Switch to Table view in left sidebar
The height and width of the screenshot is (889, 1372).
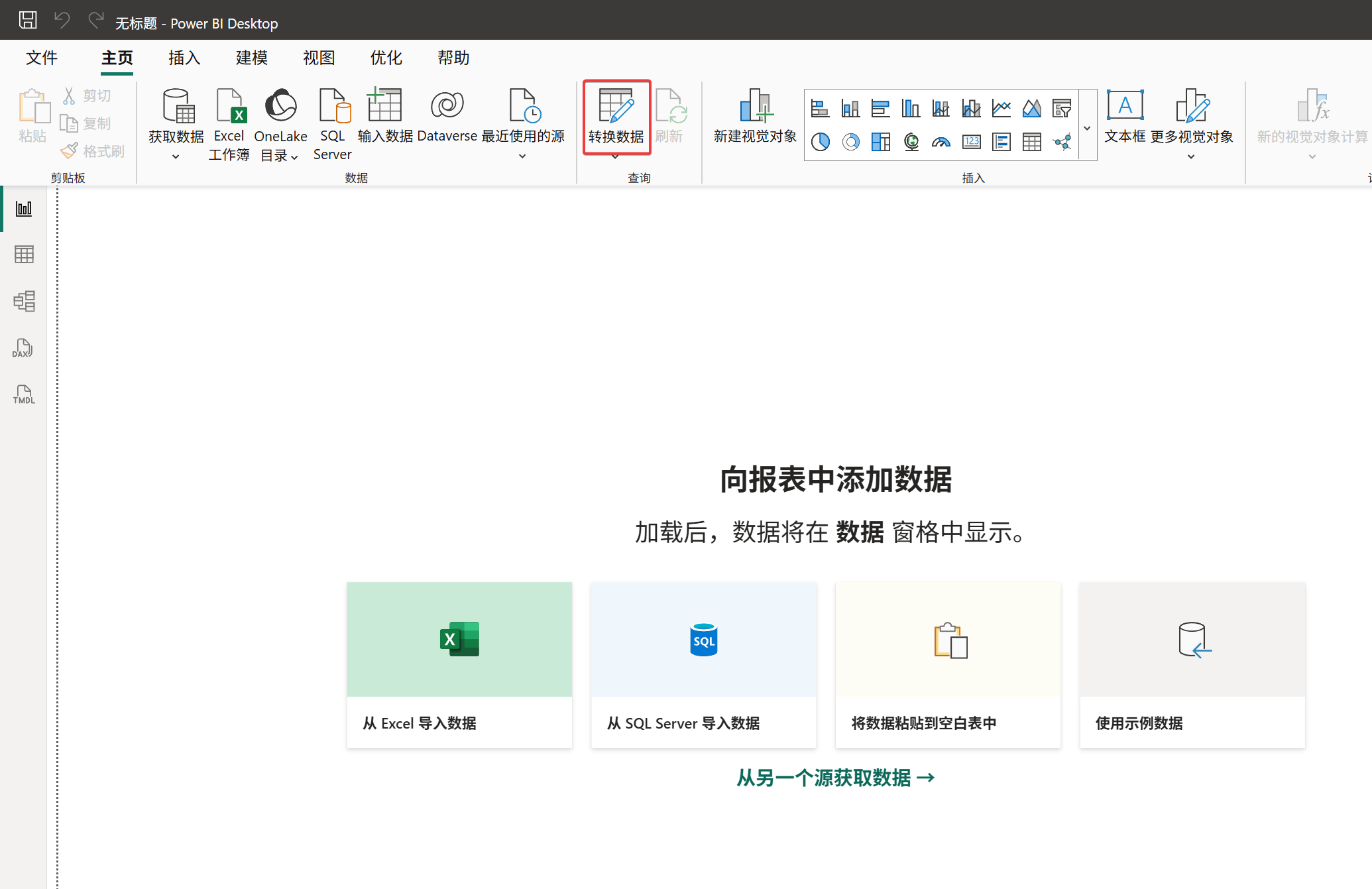tap(24, 254)
